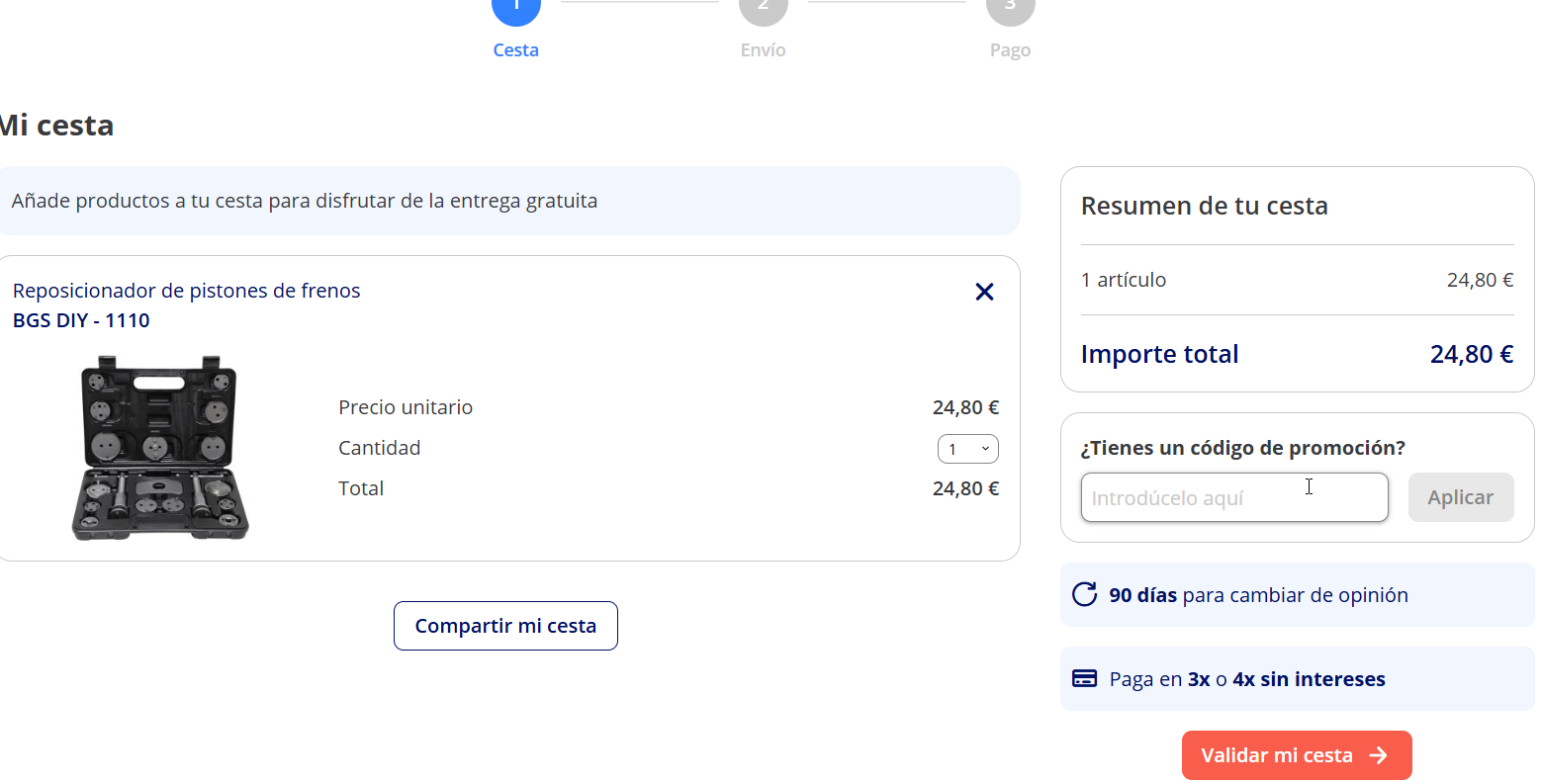Click the BGS DIY - 1110 product link
Screen dimensions: 1541x784
[81, 320]
